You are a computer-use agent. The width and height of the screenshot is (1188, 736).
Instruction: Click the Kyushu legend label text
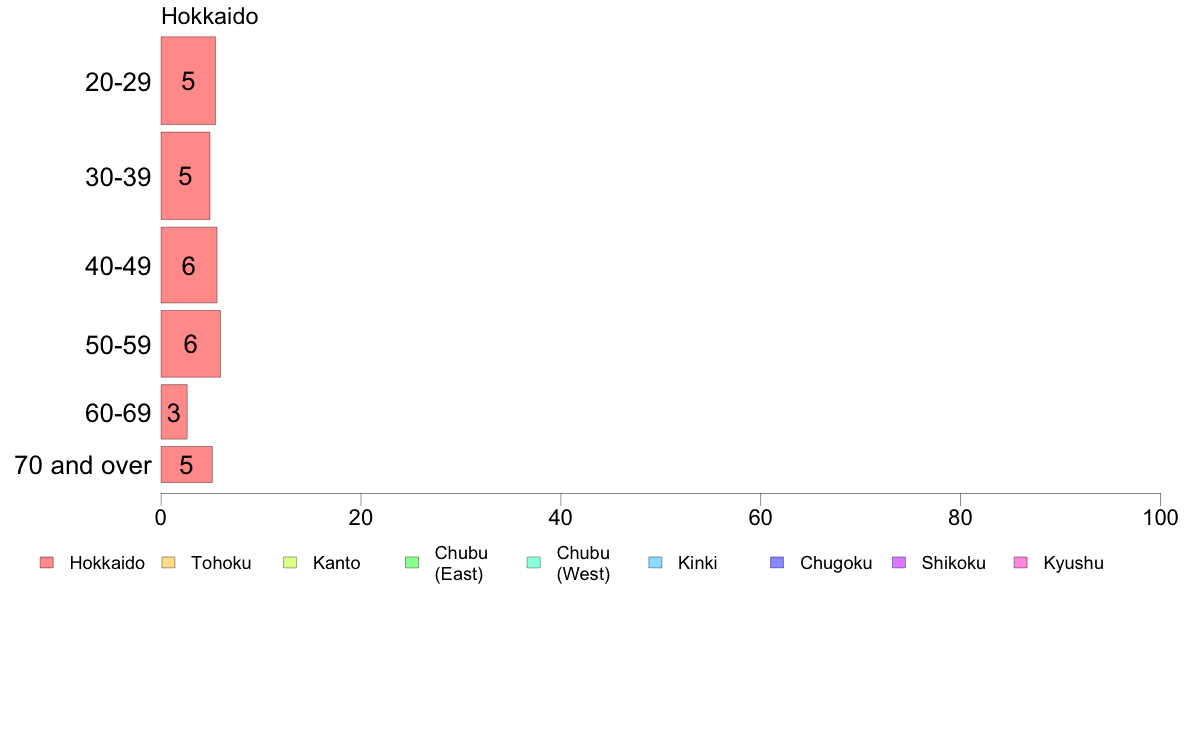(1073, 563)
